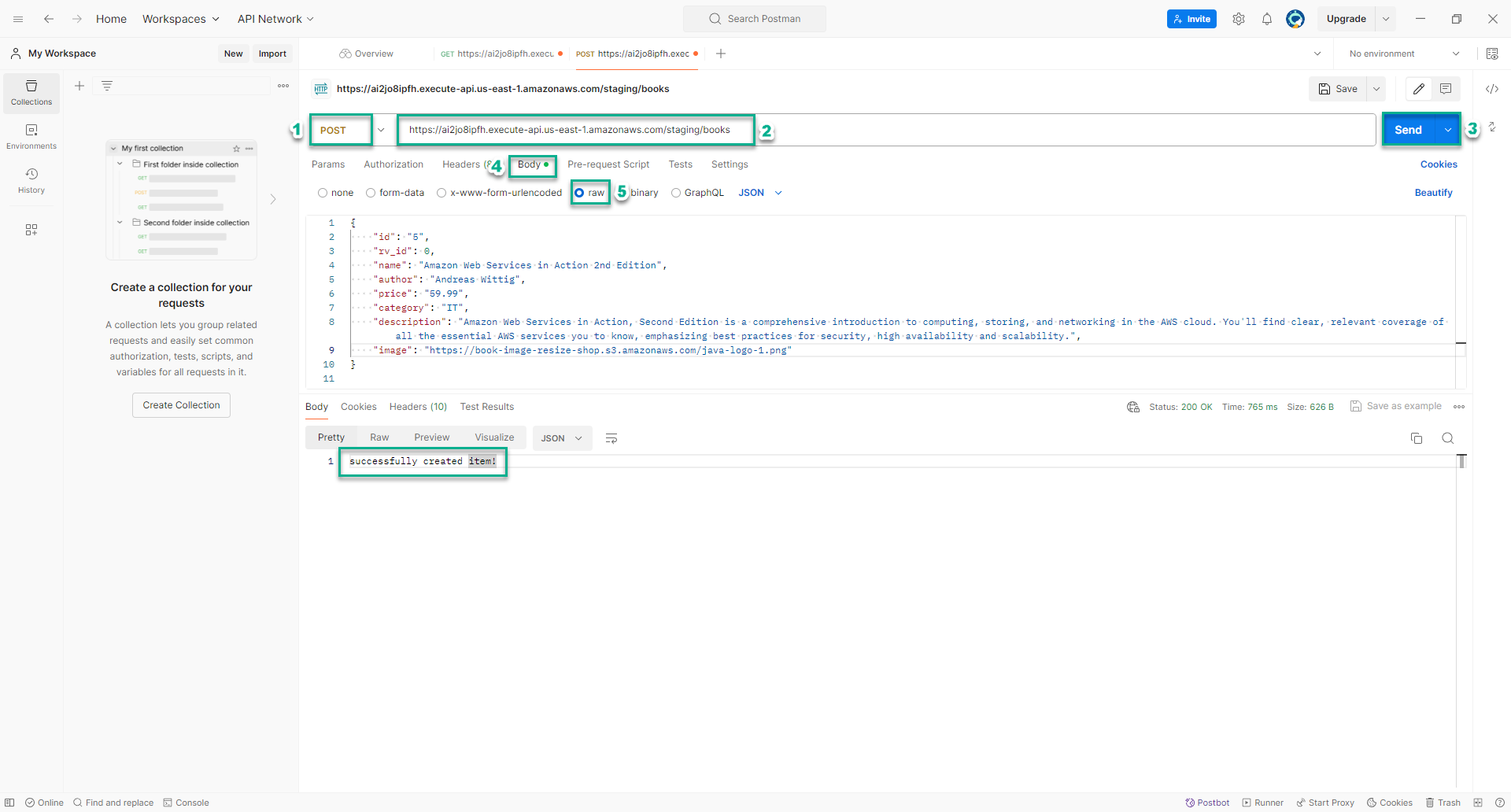Add a new collection with plus icon
1511x812 pixels.
79,86
